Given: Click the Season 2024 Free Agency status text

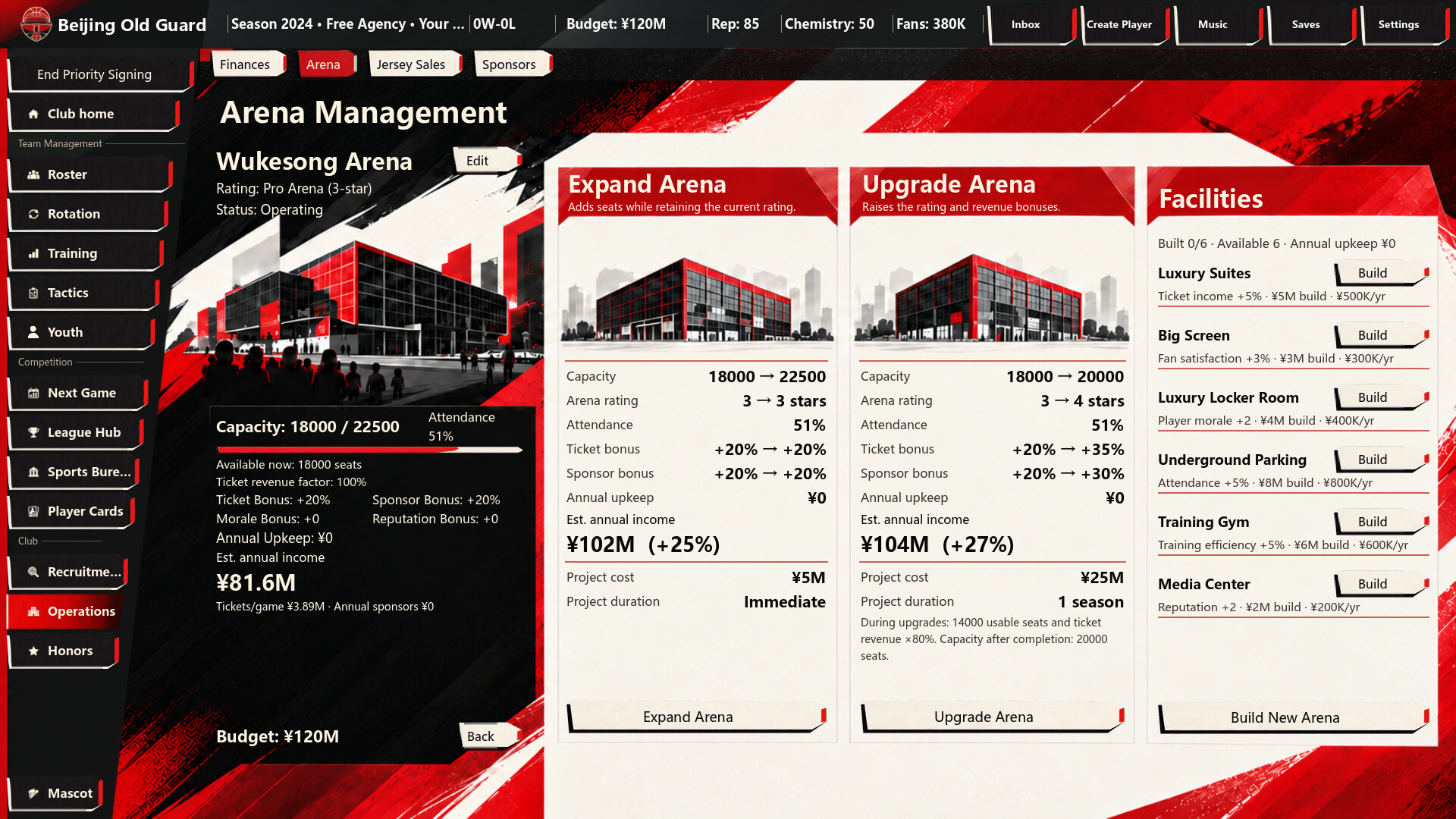Looking at the screenshot, I should click(x=347, y=24).
